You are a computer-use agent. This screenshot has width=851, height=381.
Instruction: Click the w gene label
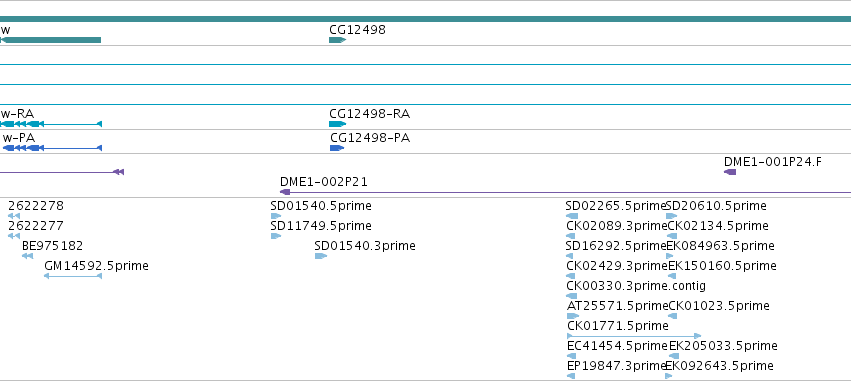pos(5,30)
